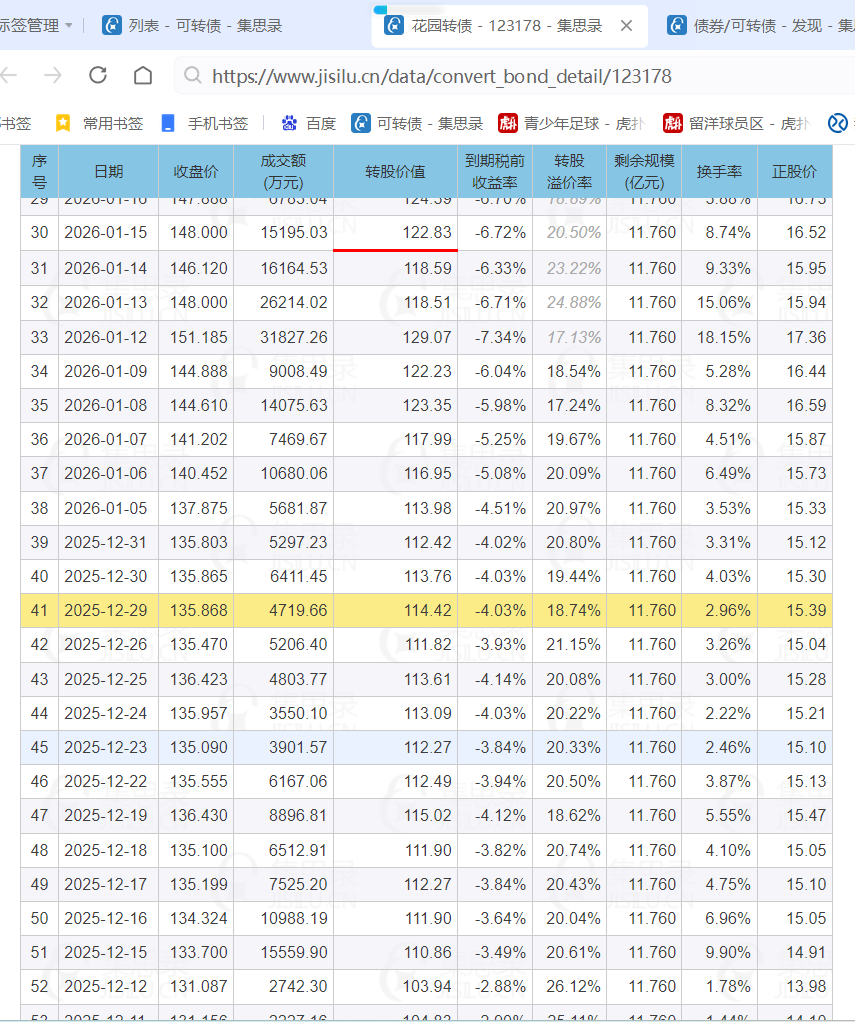Open the 百度 bookmark

pyautogui.click(x=309, y=123)
